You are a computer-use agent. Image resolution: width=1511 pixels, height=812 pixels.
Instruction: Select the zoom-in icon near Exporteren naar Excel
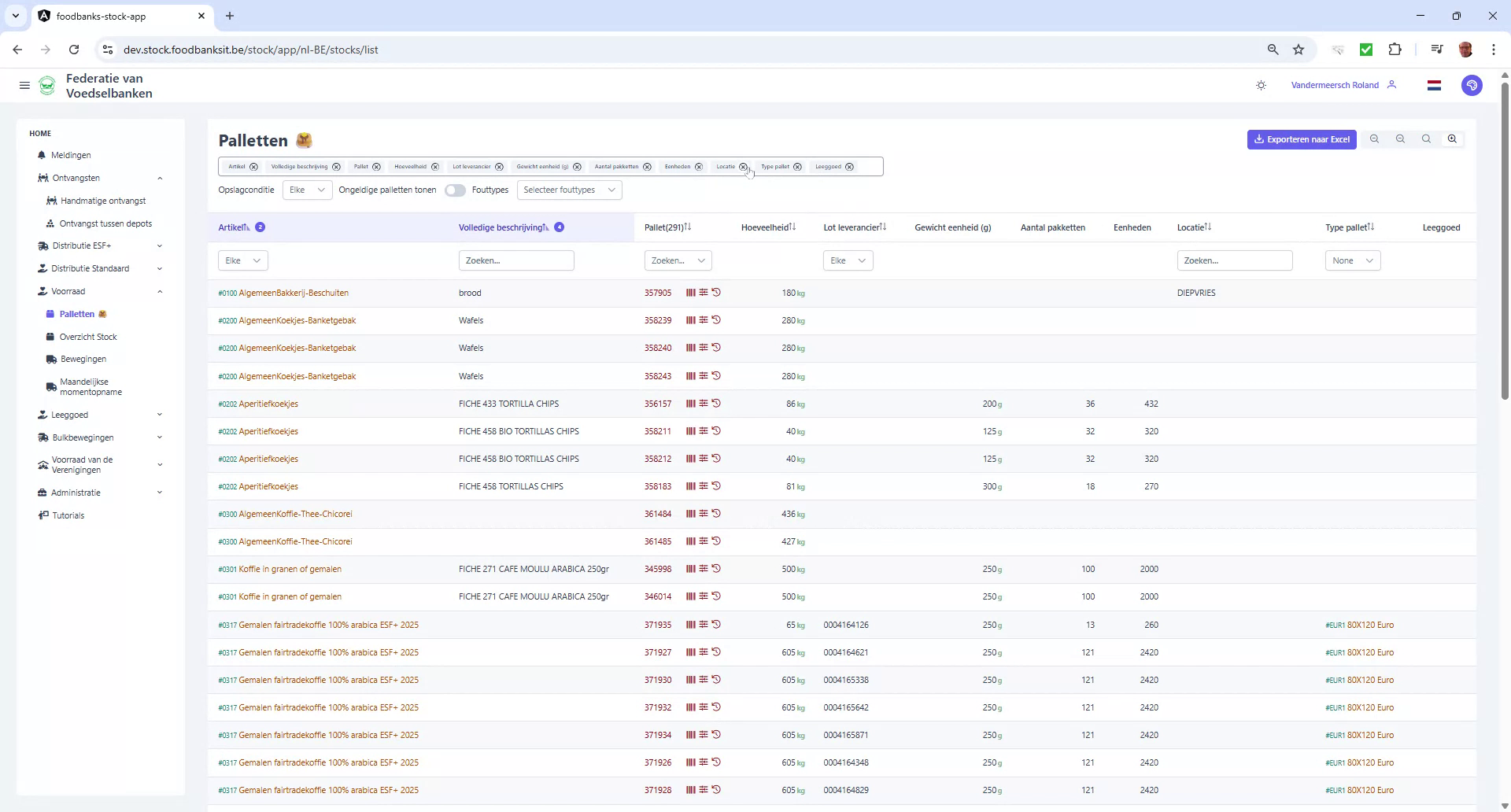click(1451, 138)
